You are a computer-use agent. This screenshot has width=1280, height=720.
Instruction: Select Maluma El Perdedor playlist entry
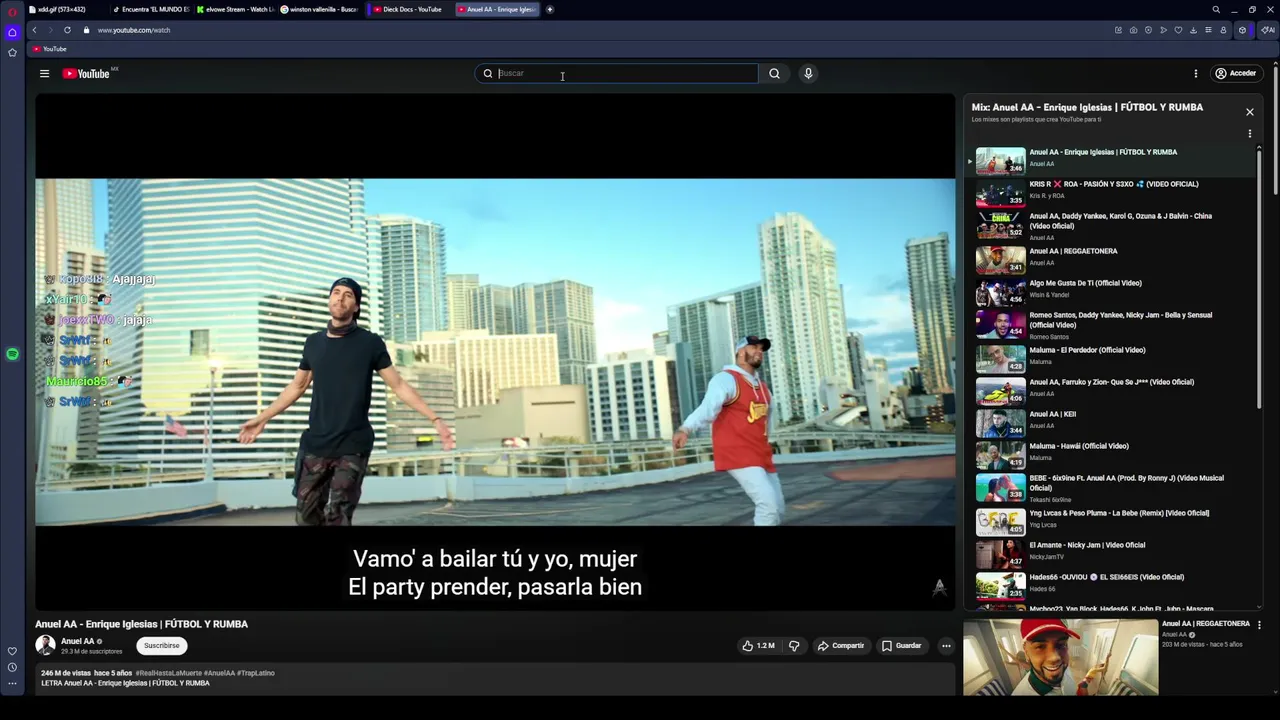pyautogui.click(x=1110, y=357)
